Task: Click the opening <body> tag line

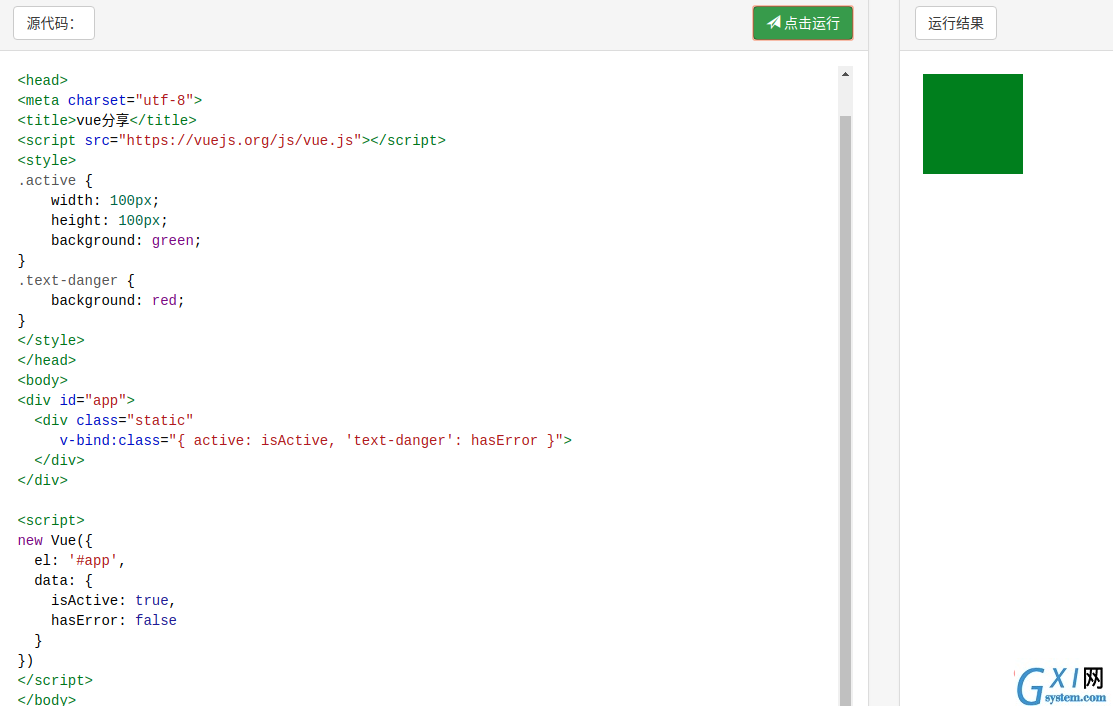Action: (x=43, y=380)
